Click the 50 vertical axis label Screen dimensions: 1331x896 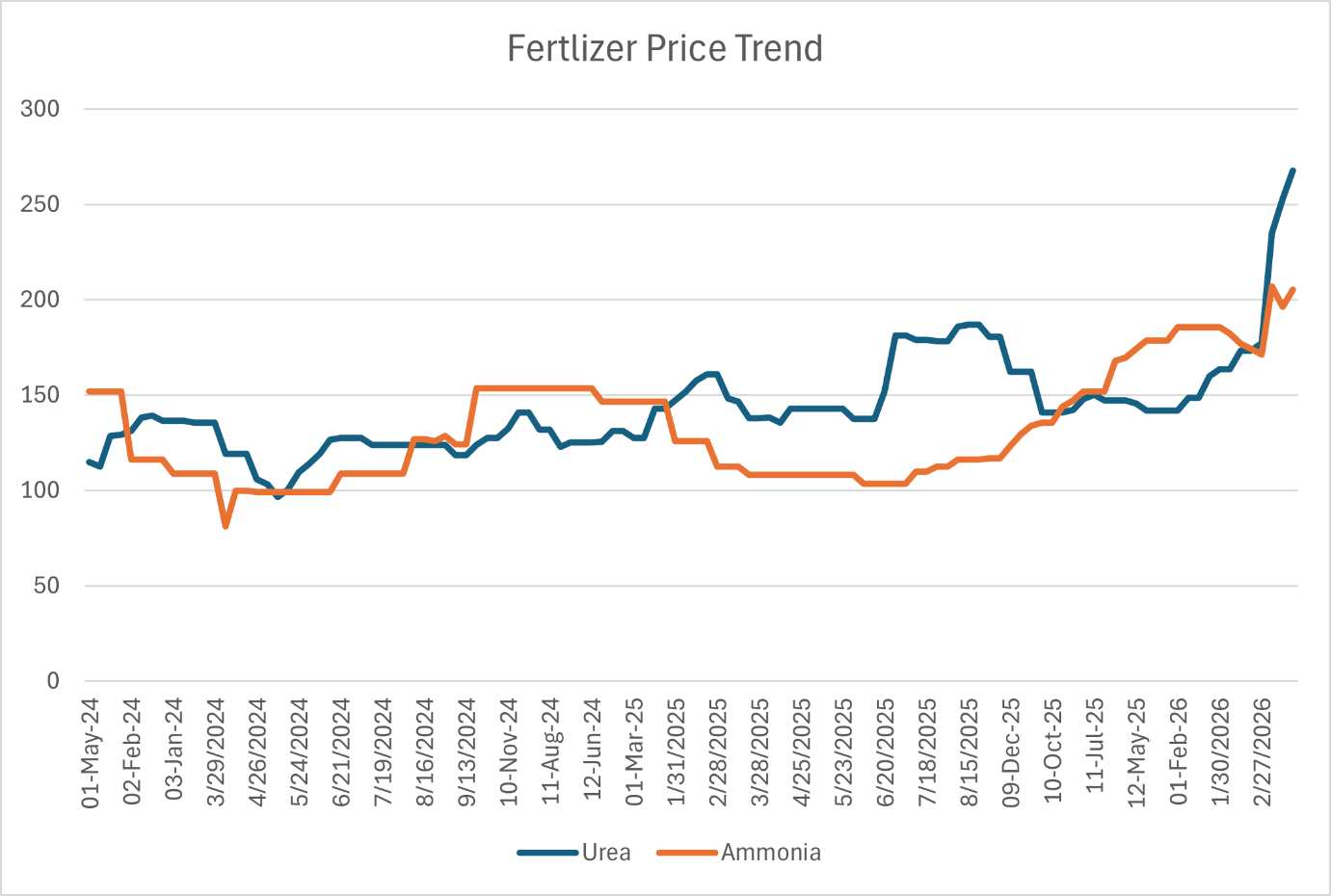point(45,586)
